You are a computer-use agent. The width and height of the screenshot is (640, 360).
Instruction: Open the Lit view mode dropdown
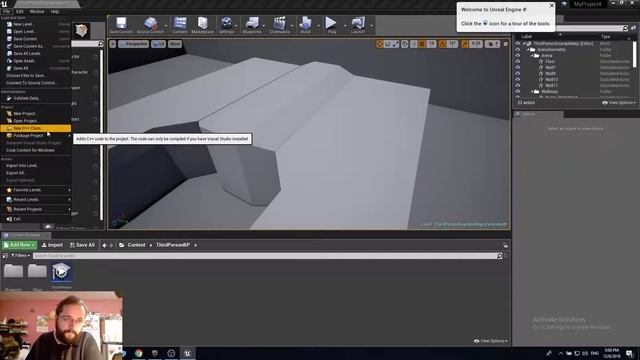[158, 44]
